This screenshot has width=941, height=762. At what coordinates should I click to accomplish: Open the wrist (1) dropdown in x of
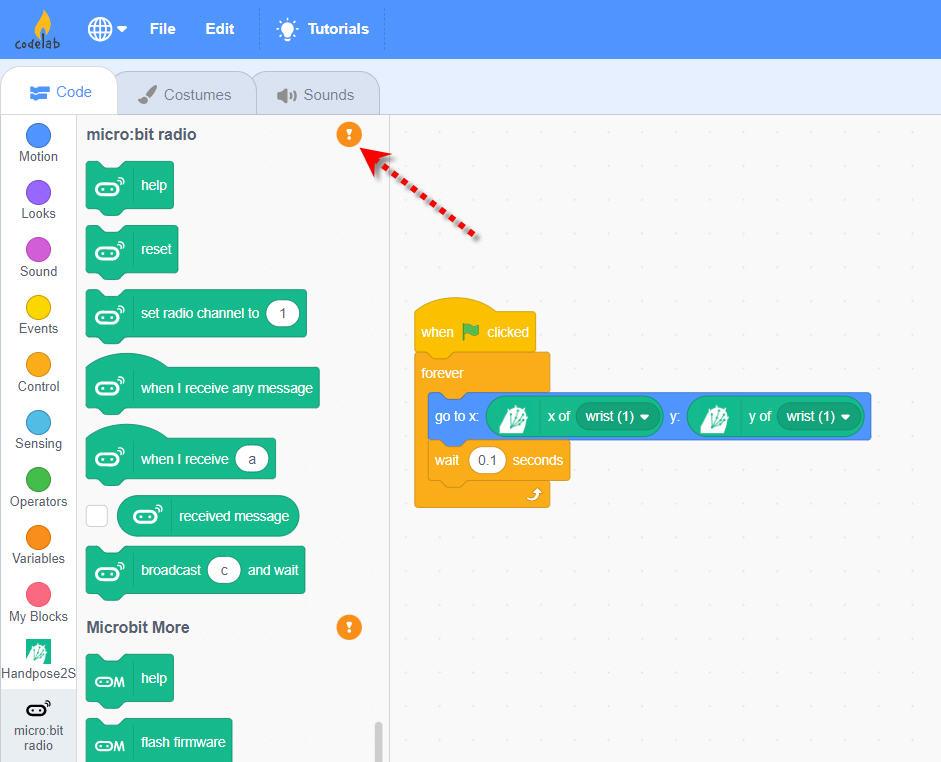point(618,416)
